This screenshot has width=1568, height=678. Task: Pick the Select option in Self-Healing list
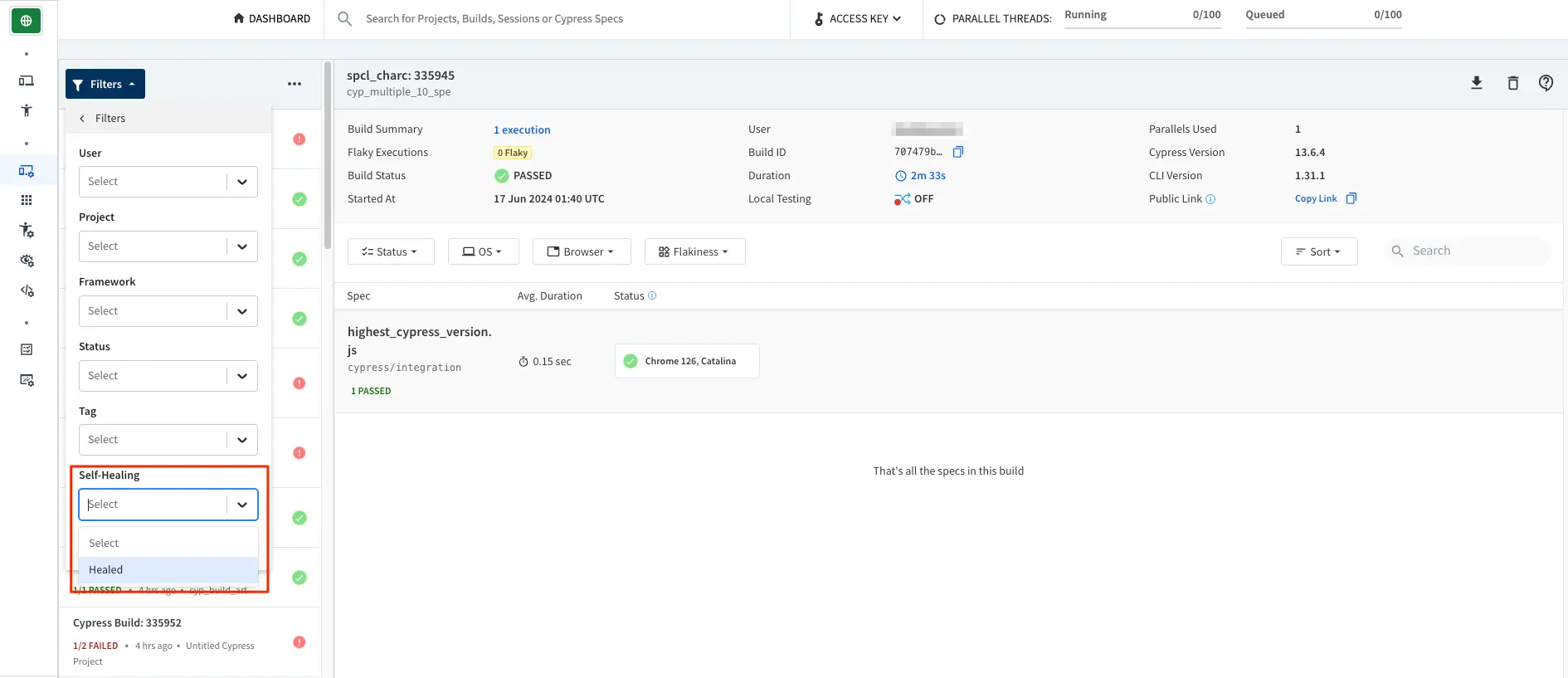coord(168,543)
